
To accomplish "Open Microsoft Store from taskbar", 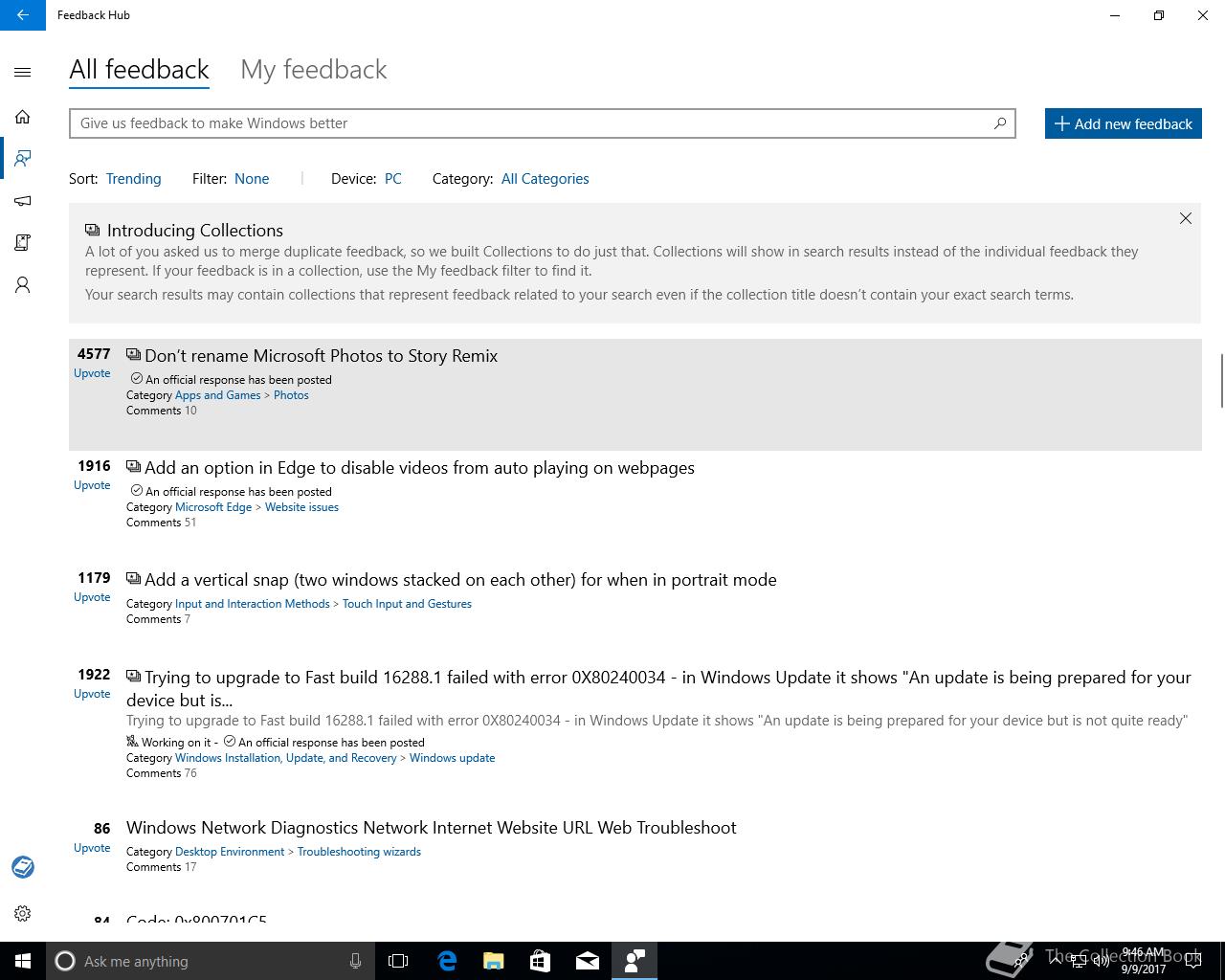I will (x=540, y=961).
